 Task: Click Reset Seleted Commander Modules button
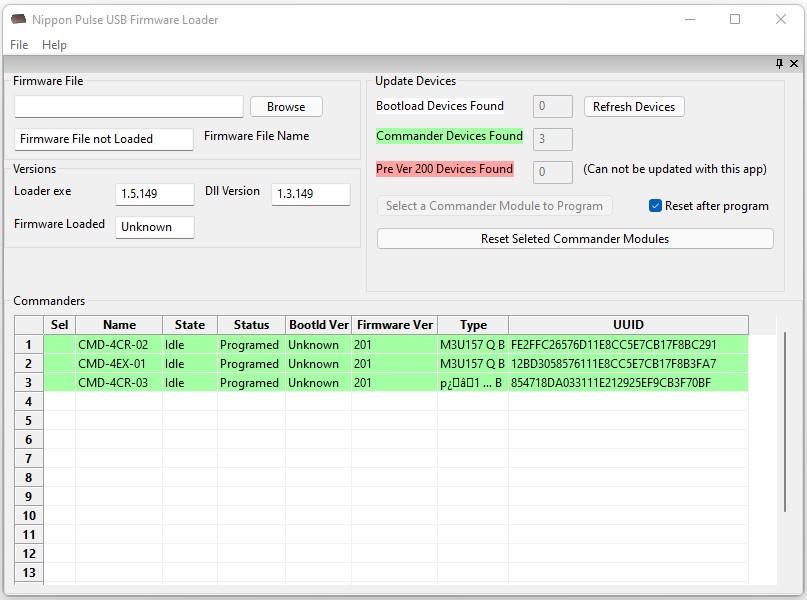coord(575,239)
